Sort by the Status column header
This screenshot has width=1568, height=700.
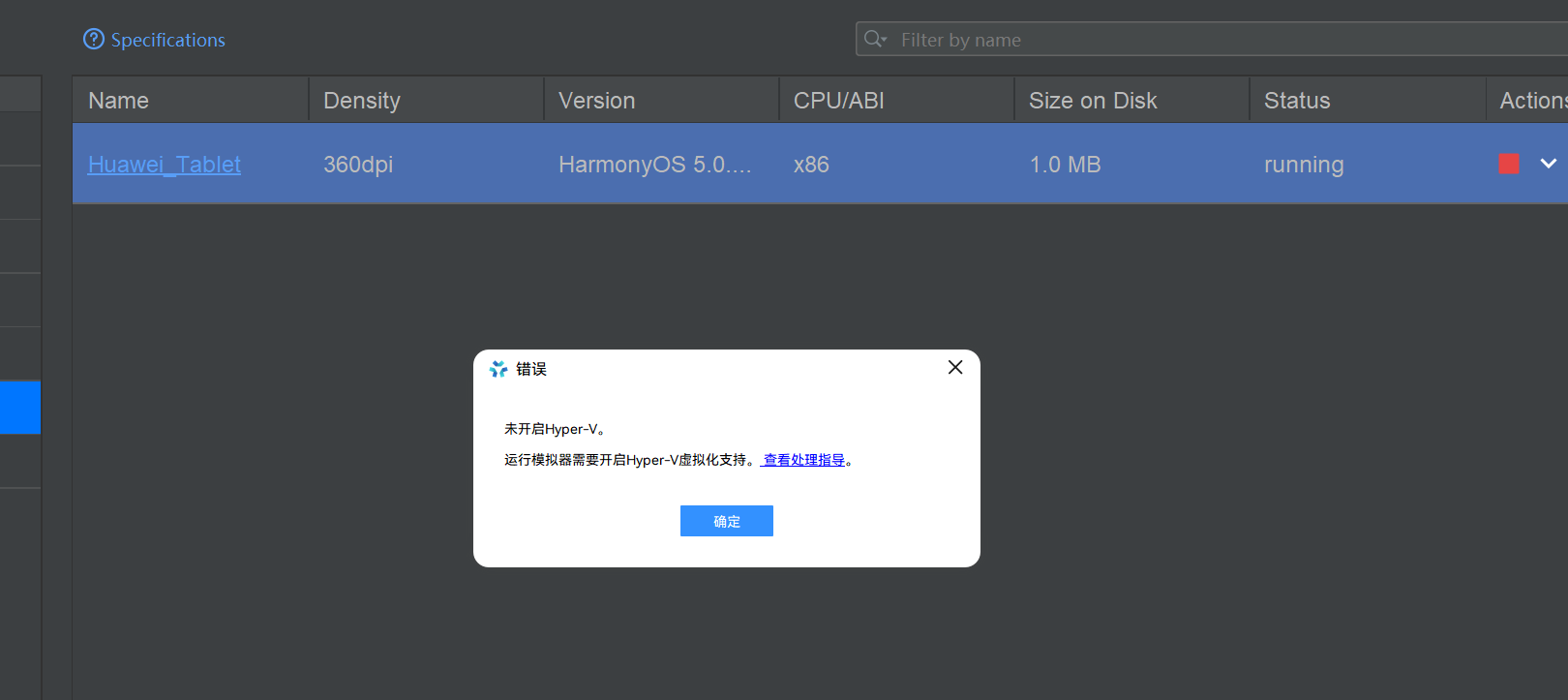click(1367, 101)
